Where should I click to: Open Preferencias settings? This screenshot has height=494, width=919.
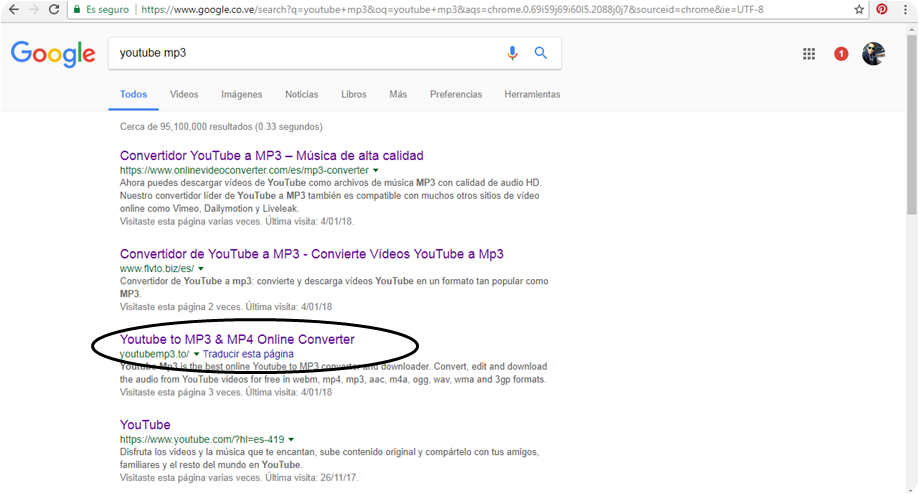pyautogui.click(x=456, y=94)
